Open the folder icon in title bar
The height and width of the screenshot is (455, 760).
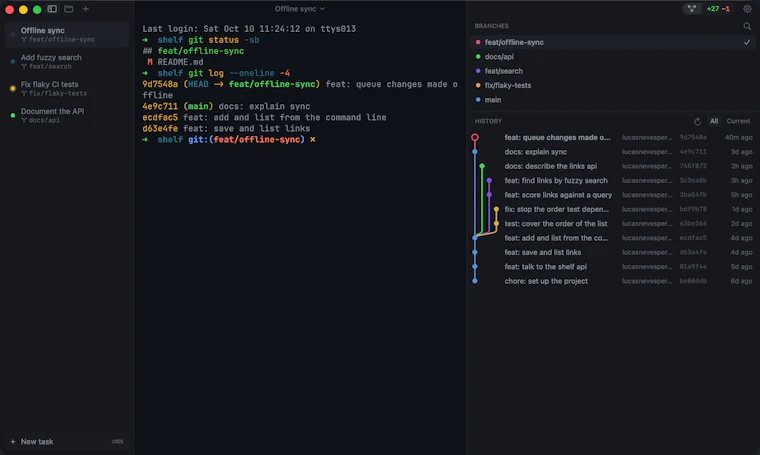tap(69, 9)
